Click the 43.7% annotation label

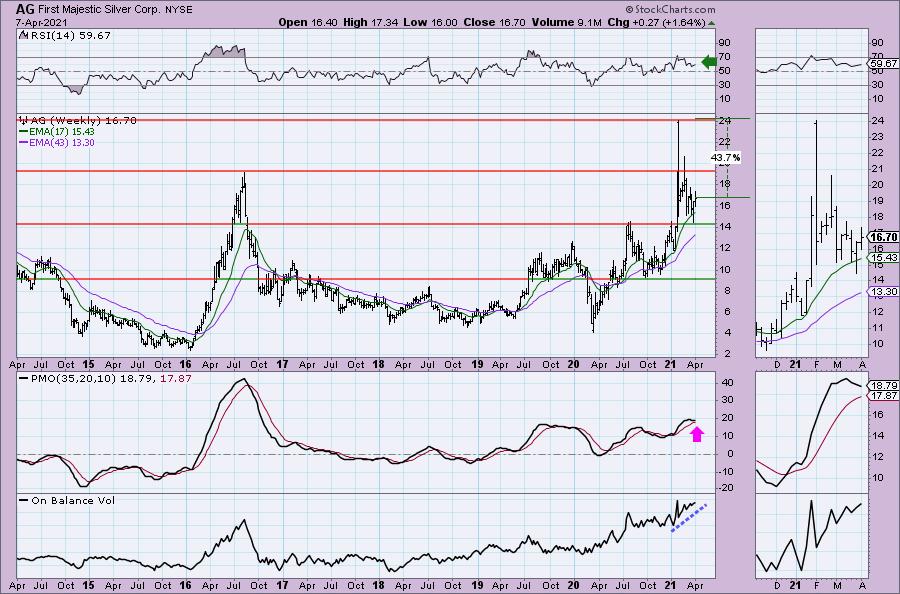(726, 157)
